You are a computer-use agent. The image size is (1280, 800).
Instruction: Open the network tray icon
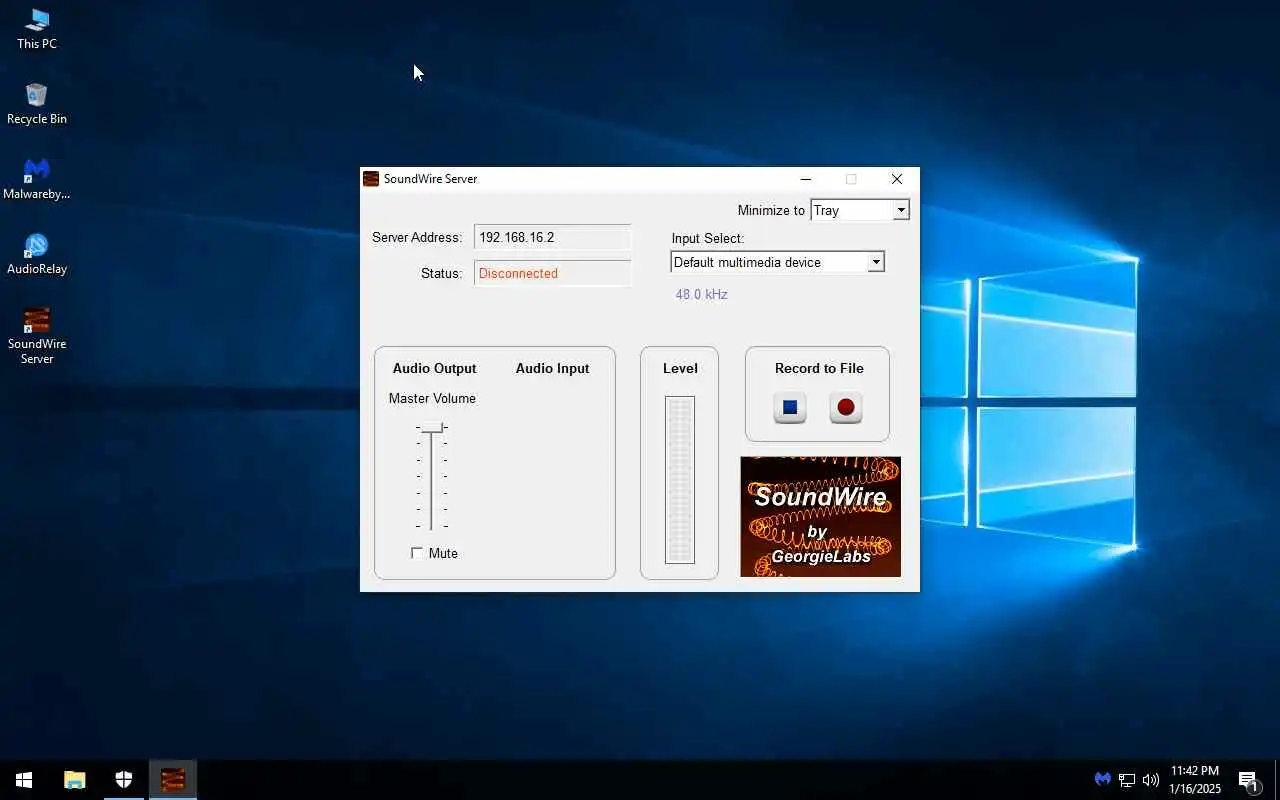1127,780
